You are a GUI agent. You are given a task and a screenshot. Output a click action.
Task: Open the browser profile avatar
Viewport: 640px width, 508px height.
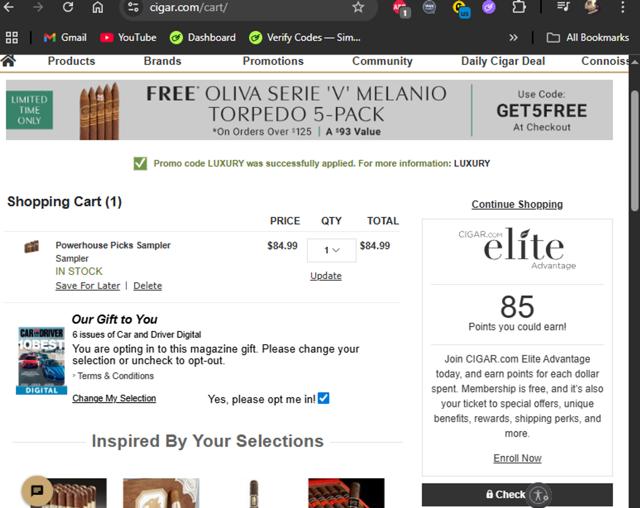[x=592, y=7]
